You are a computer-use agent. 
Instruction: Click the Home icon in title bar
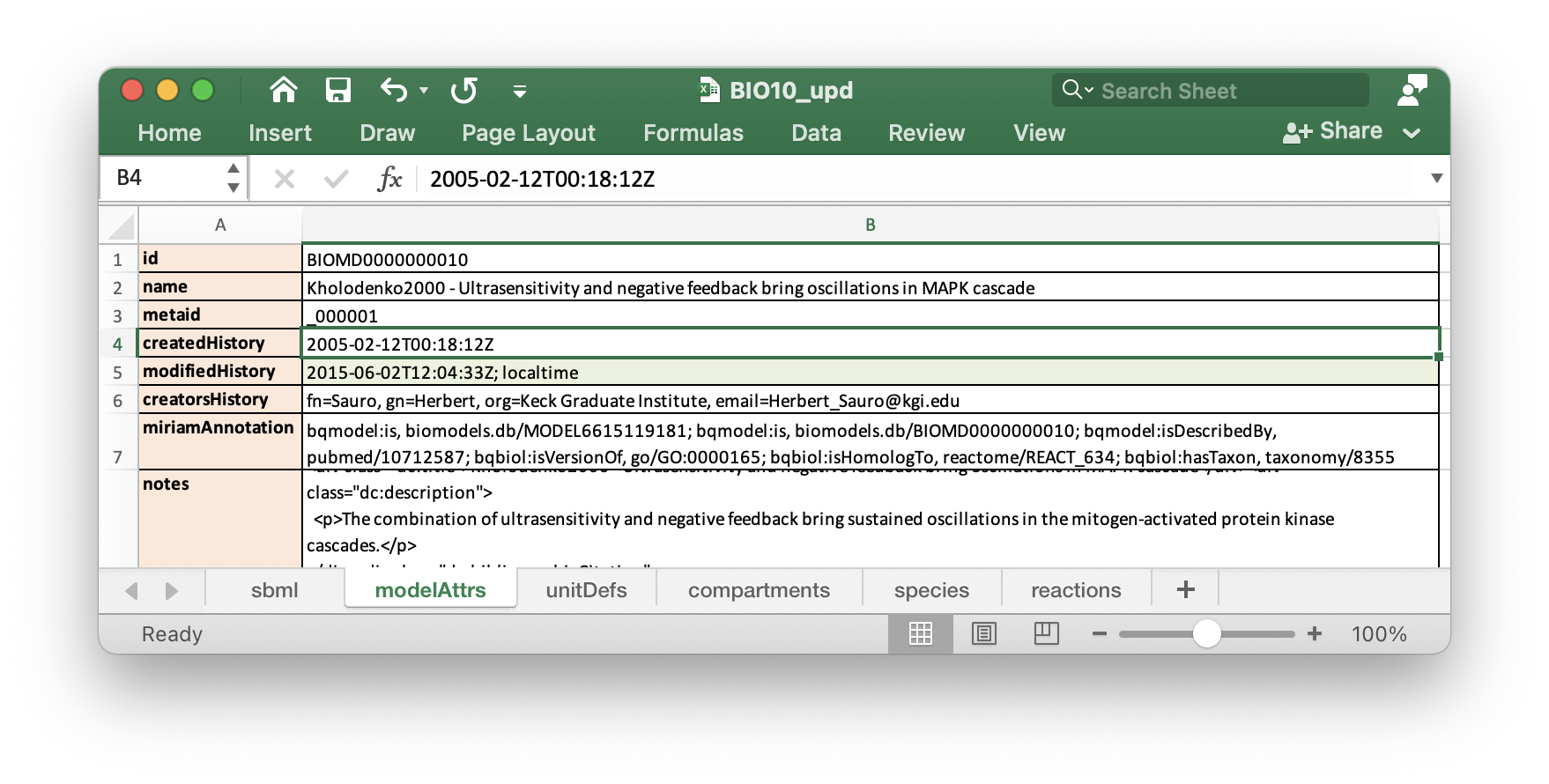point(284,90)
